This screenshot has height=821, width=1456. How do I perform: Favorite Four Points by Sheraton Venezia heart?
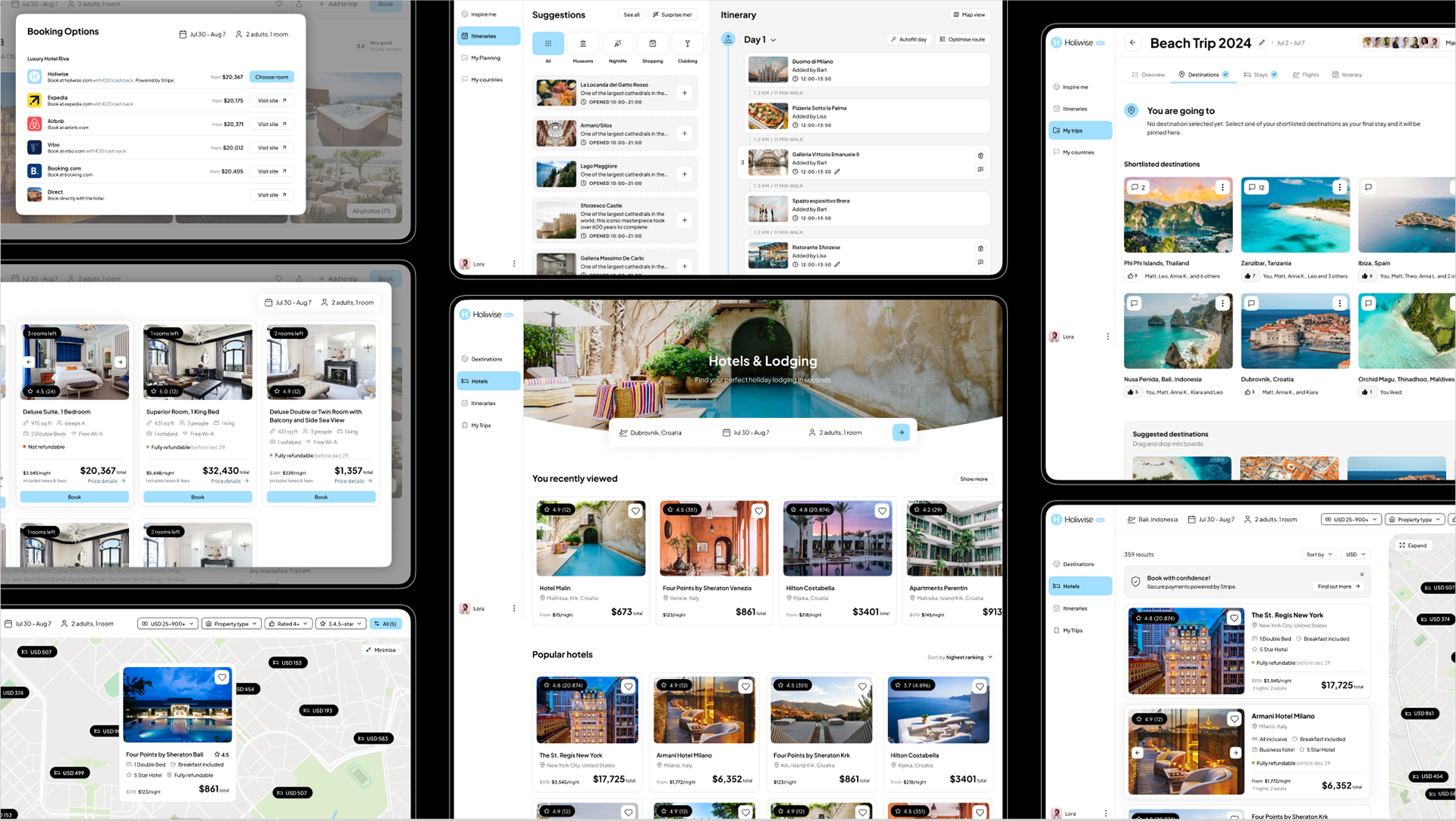(x=758, y=511)
